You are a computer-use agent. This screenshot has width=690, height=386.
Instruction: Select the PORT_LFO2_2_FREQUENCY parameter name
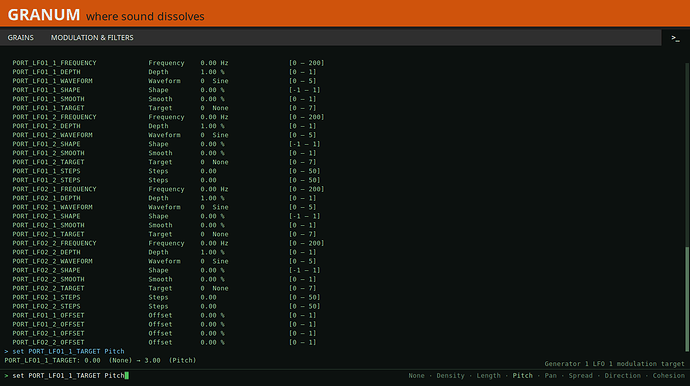tap(54, 243)
